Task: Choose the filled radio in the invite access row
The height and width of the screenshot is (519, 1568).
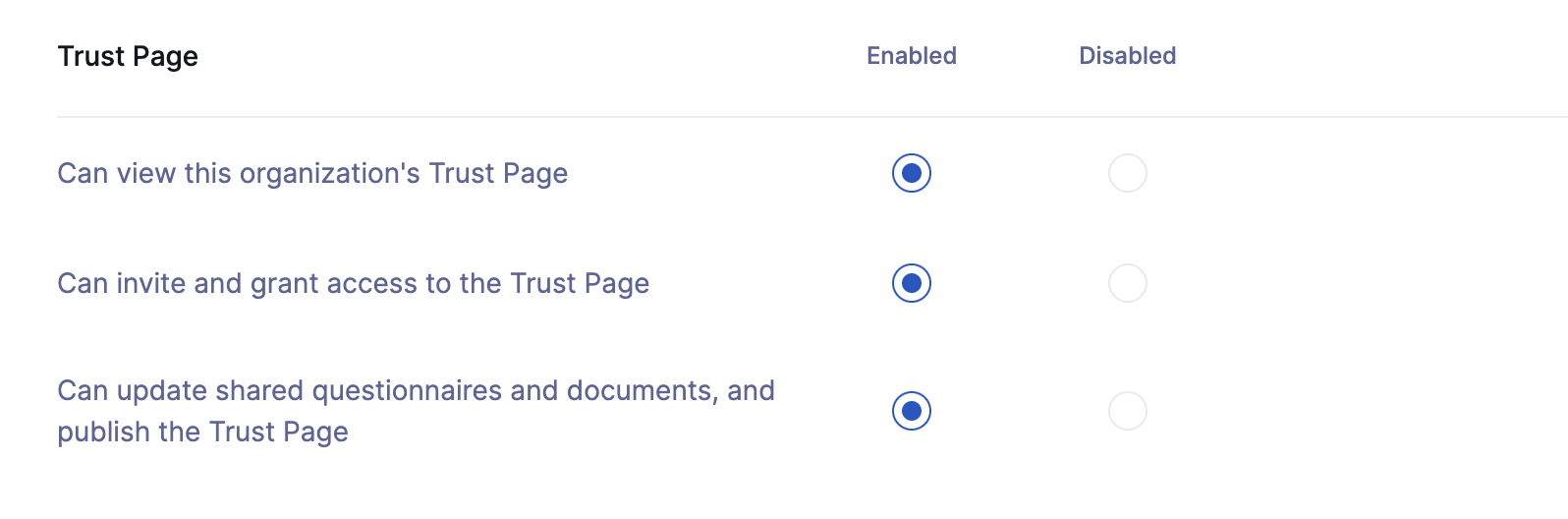Action: click(912, 283)
